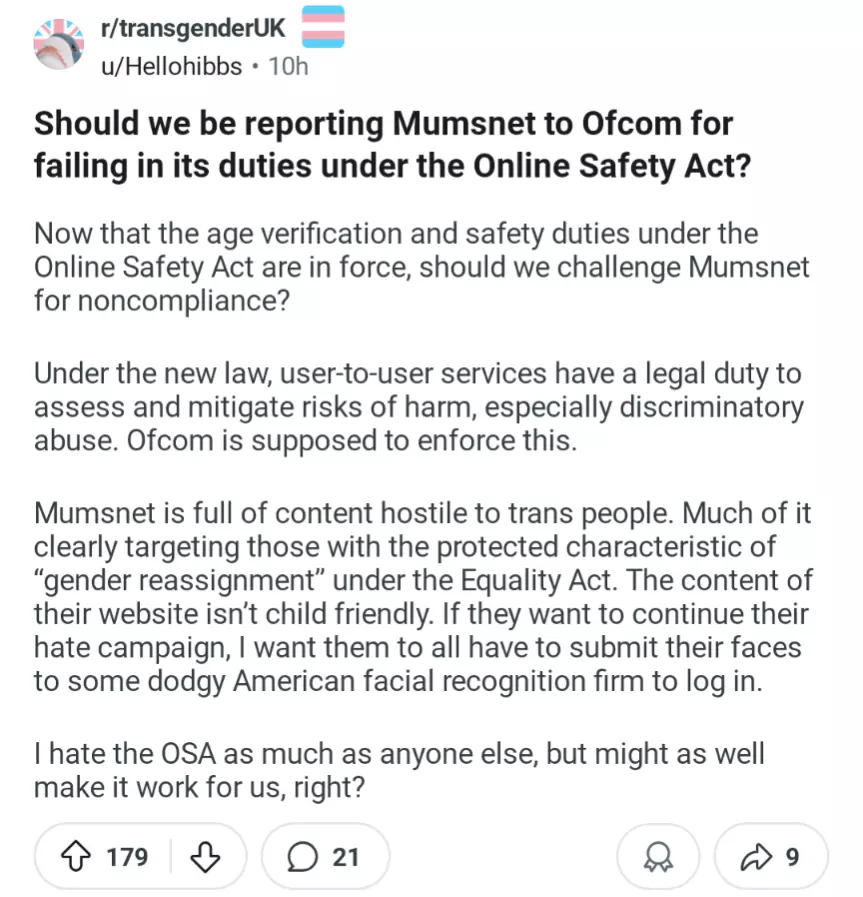Click the 179 vote score

127,857
